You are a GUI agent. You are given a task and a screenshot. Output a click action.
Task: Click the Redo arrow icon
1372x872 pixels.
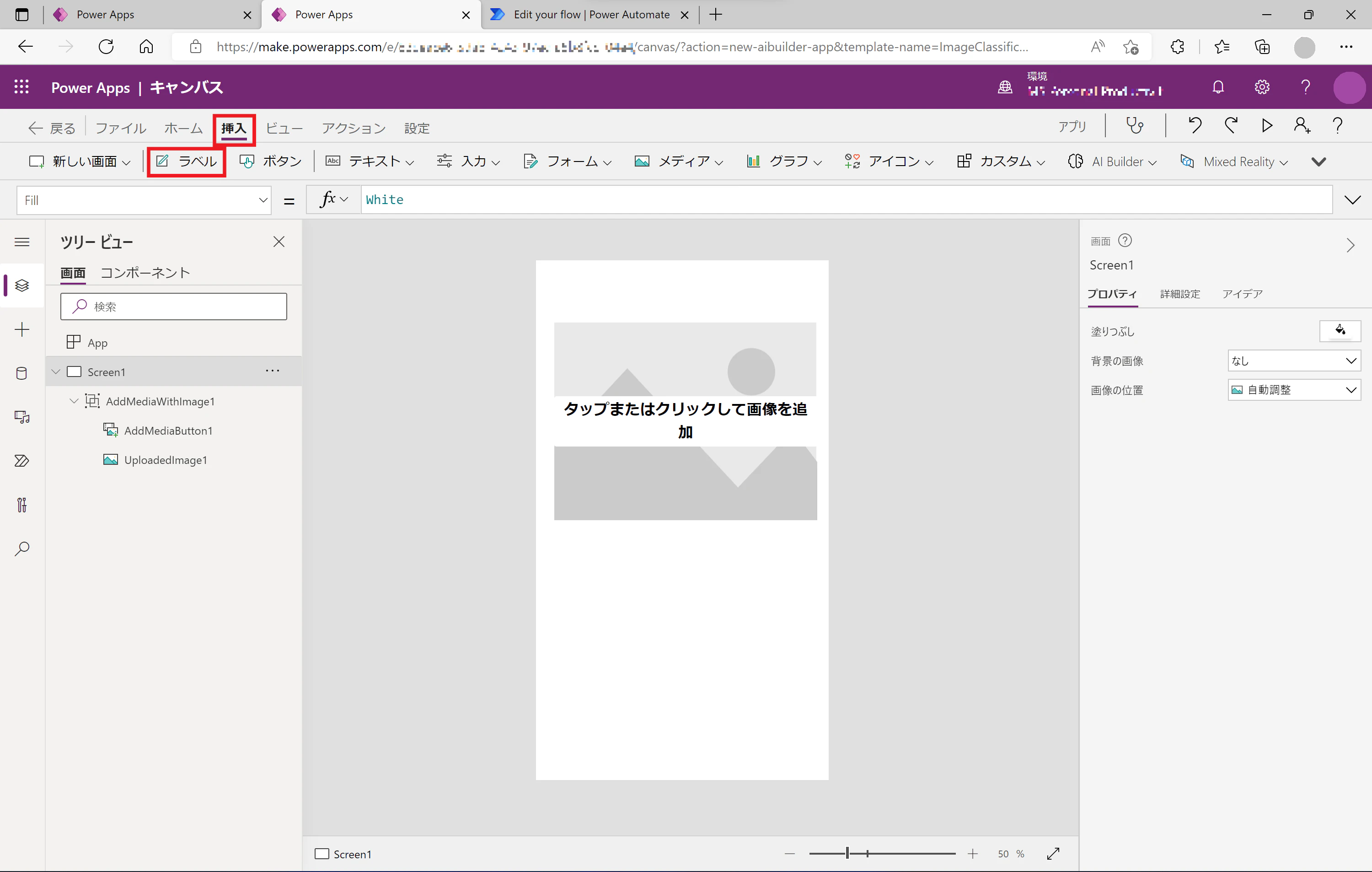coord(1231,126)
